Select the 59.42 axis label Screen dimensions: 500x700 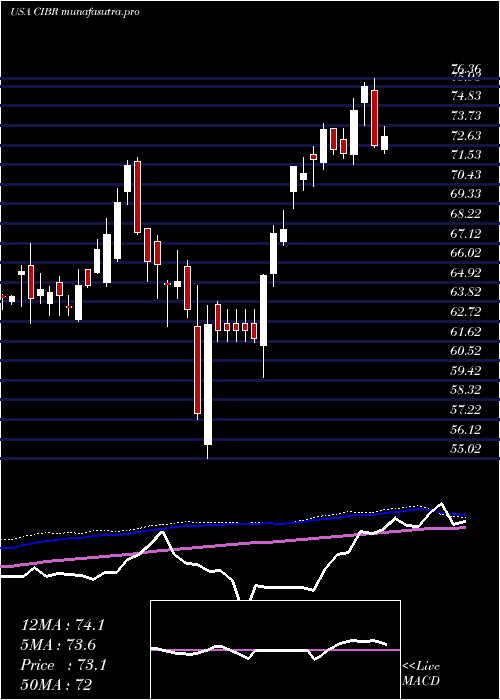[x=467, y=370]
